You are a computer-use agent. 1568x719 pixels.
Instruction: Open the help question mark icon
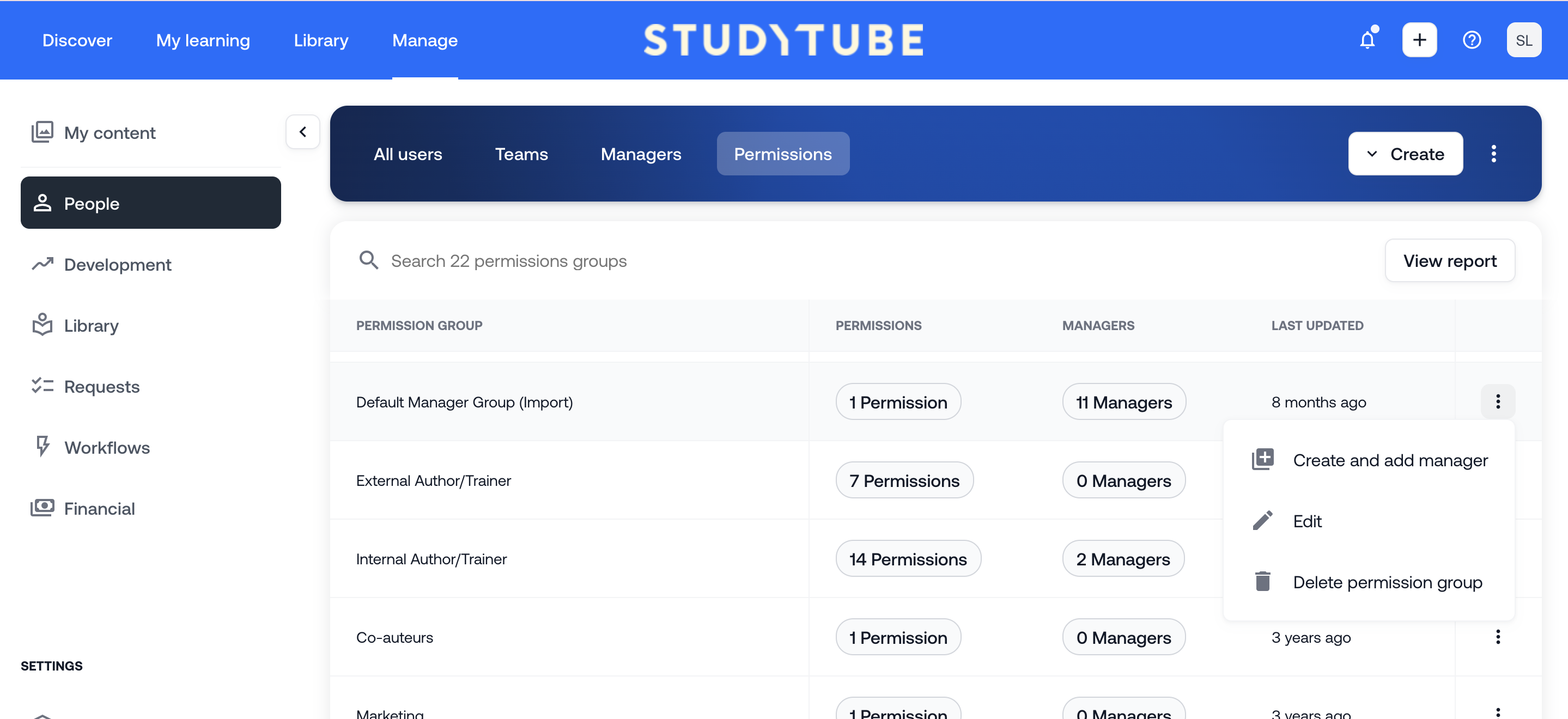1471,40
